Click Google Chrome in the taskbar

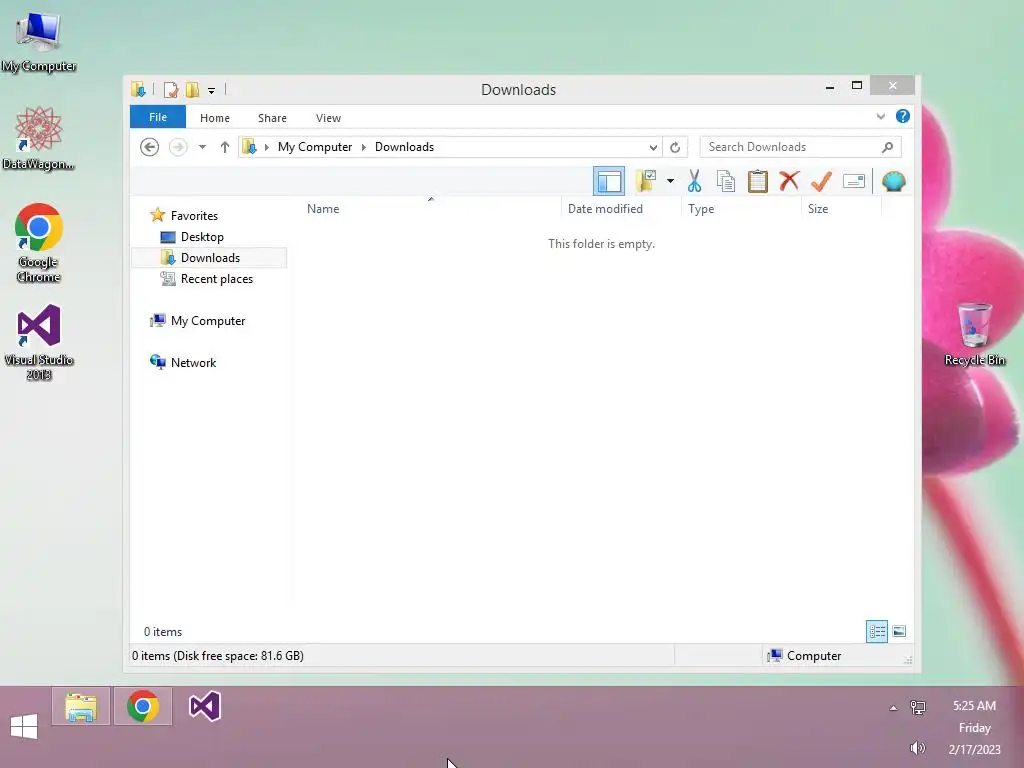tap(143, 707)
